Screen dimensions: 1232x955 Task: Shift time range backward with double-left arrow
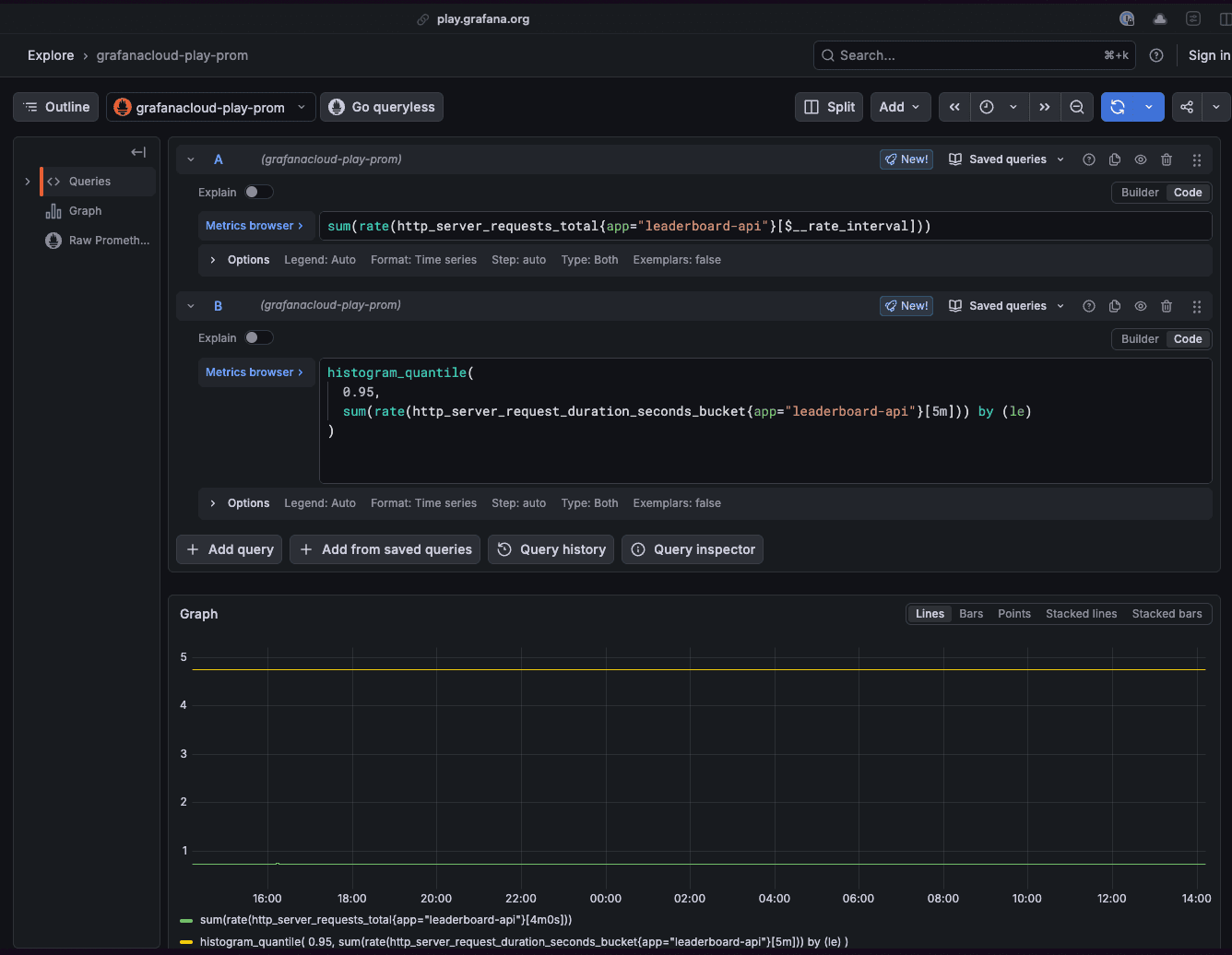954,107
